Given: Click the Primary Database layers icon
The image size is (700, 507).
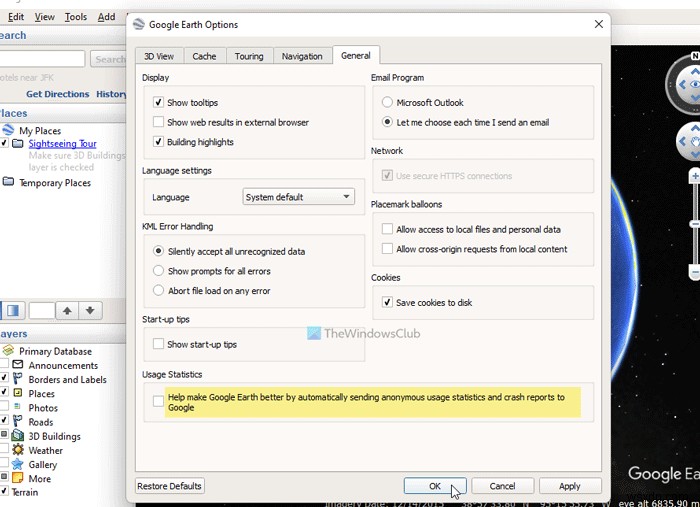Looking at the screenshot, I should (x=8, y=352).
